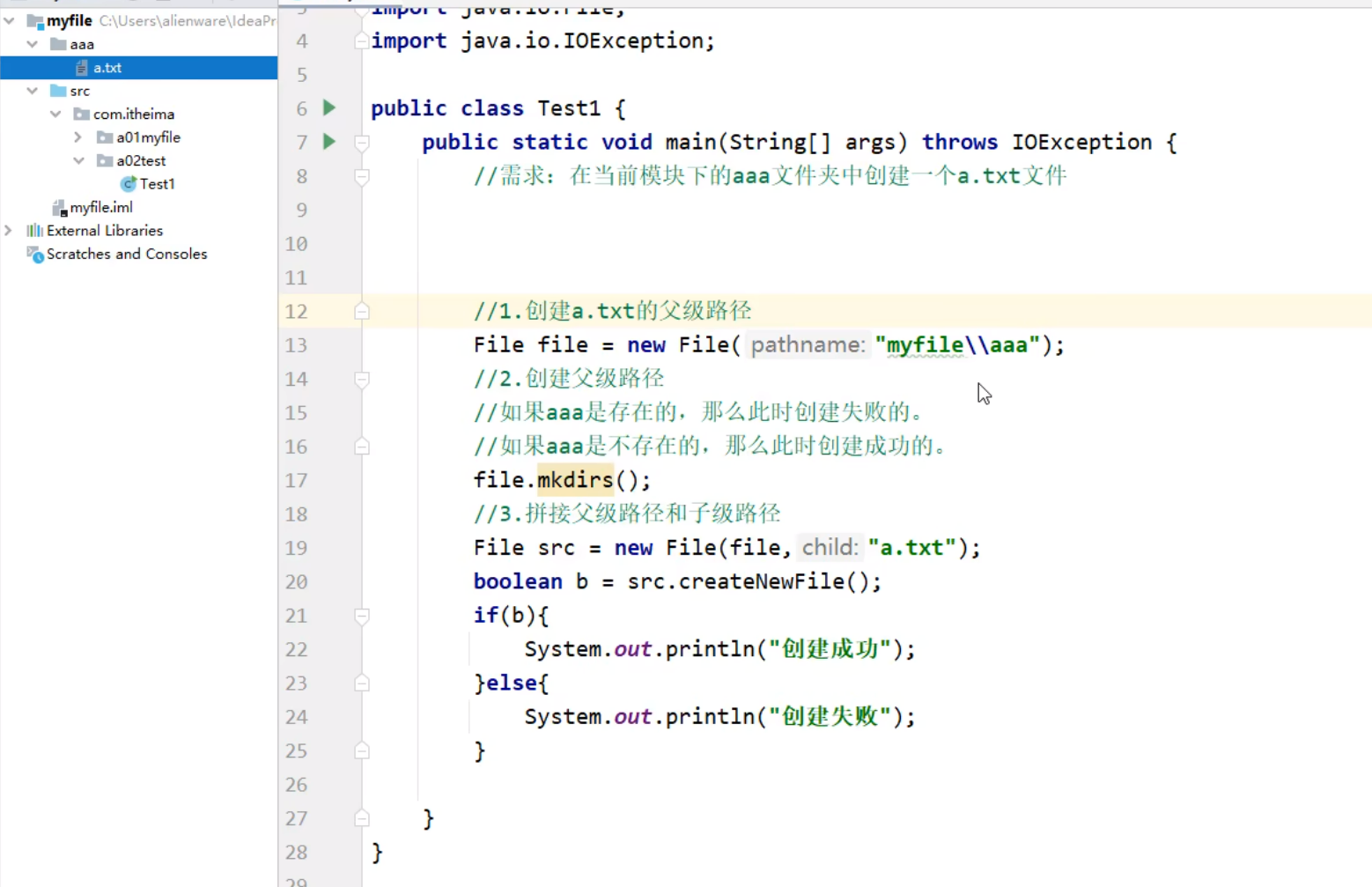This screenshot has width=1372, height=887.
Task: Expand the a01myfile package chevron
Action: pyautogui.click(x=77, y=137)
